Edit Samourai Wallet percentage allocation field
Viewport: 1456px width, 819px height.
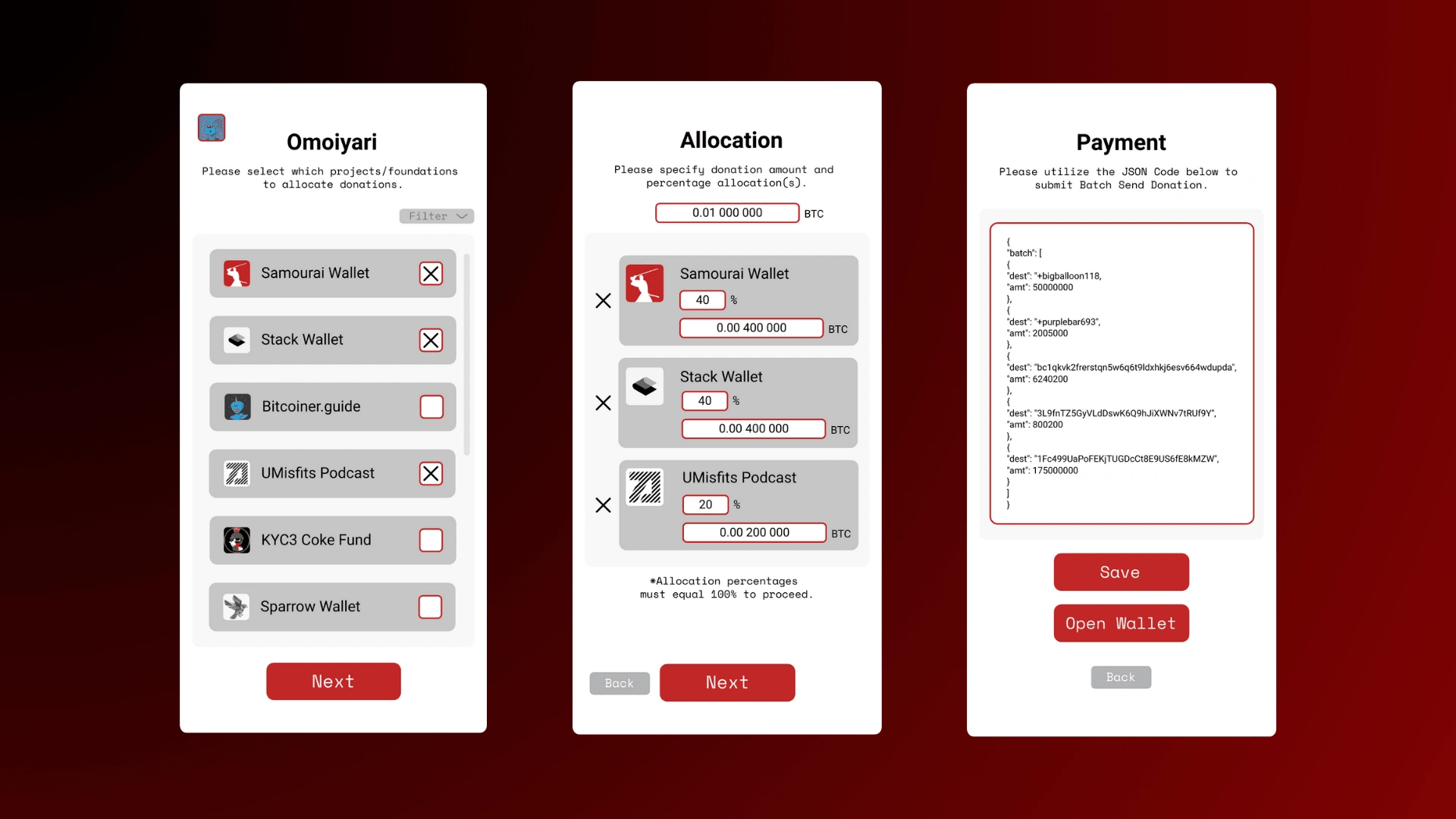coord(702,299)
